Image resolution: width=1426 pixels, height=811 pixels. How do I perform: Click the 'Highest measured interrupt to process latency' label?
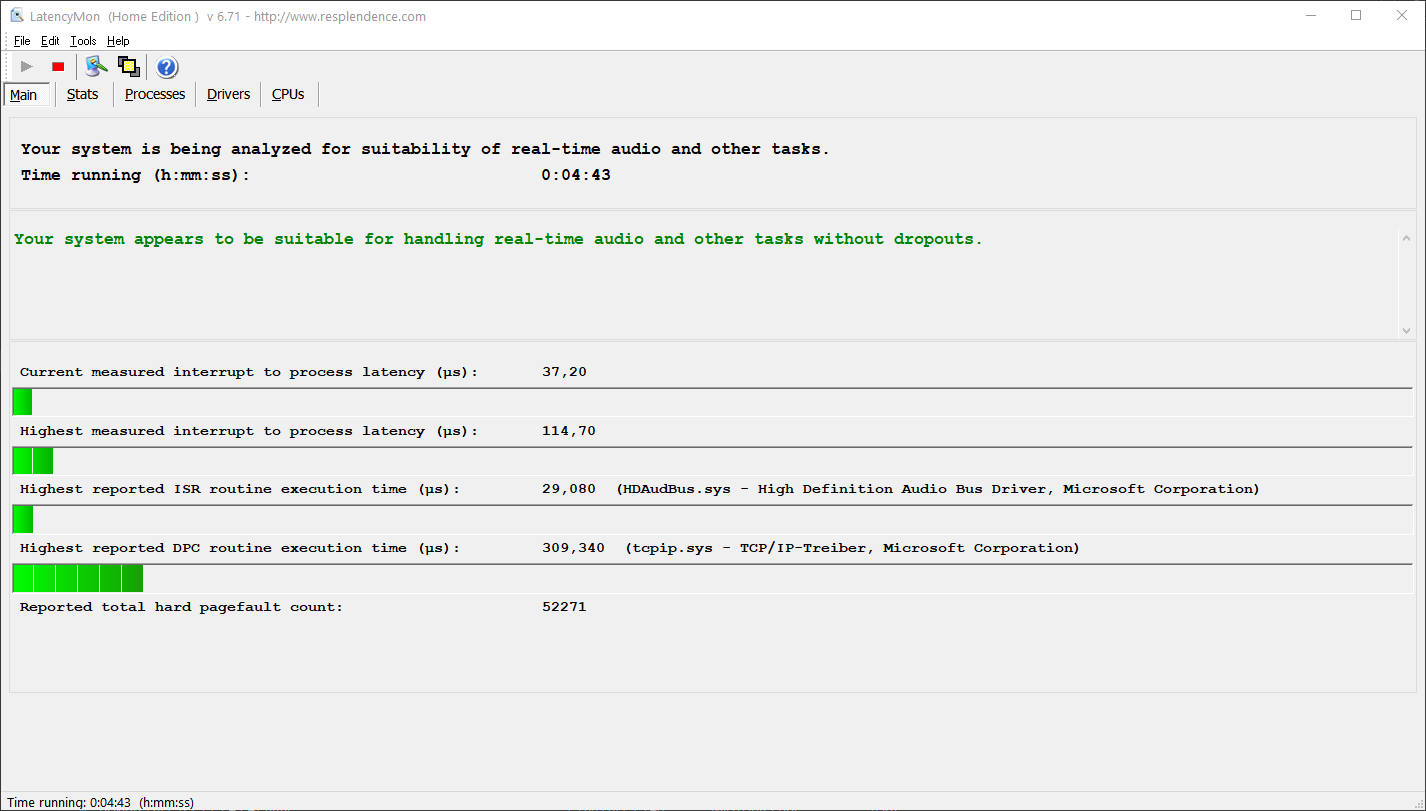(x=249, y=431)
